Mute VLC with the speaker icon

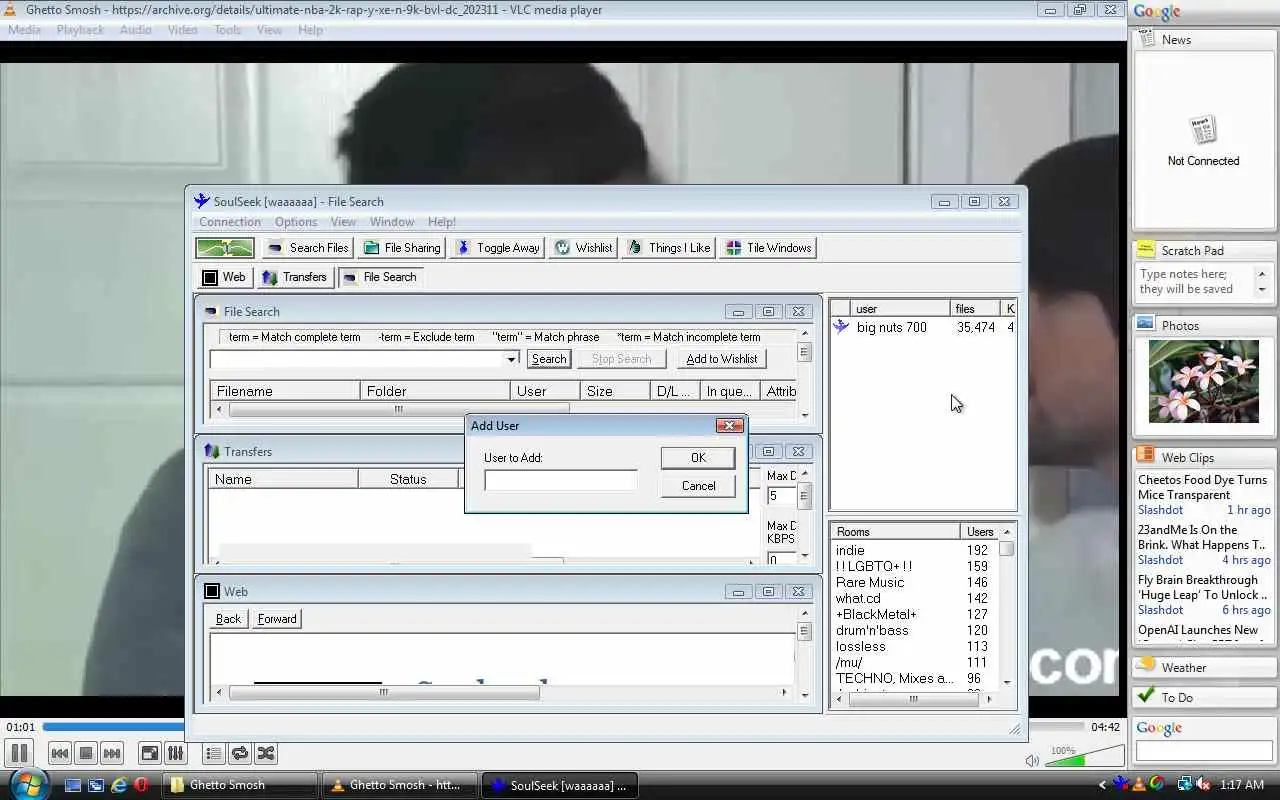pyautogui.click(x=1032, y=760)
